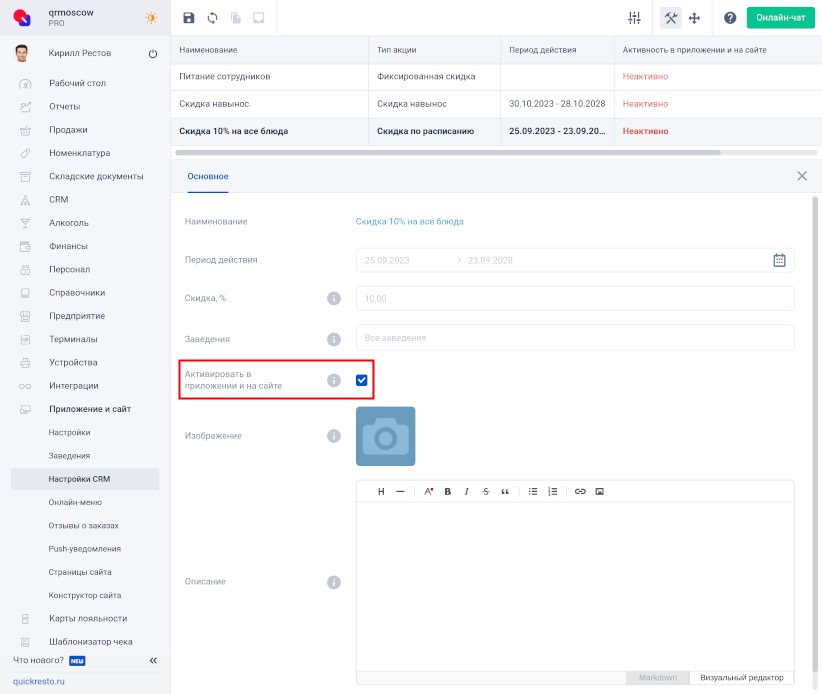Click the refresh toolbar icon
The image size is (822, 694).
(212, 18)
